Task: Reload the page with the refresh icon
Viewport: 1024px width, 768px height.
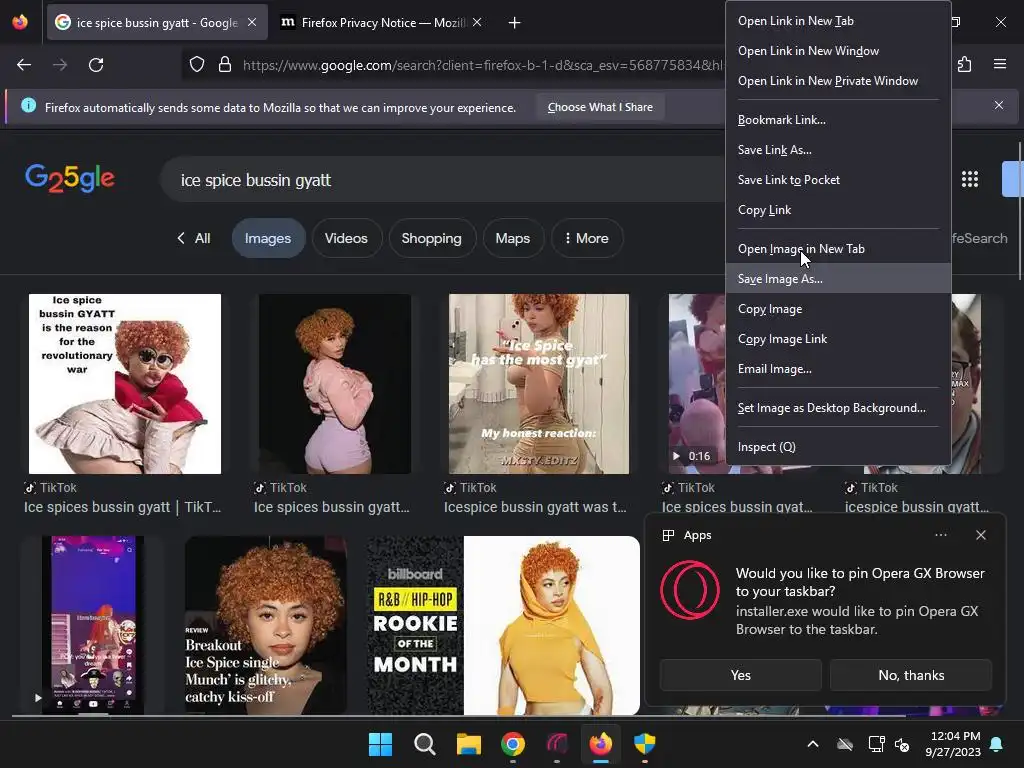Action: point(96,65)
